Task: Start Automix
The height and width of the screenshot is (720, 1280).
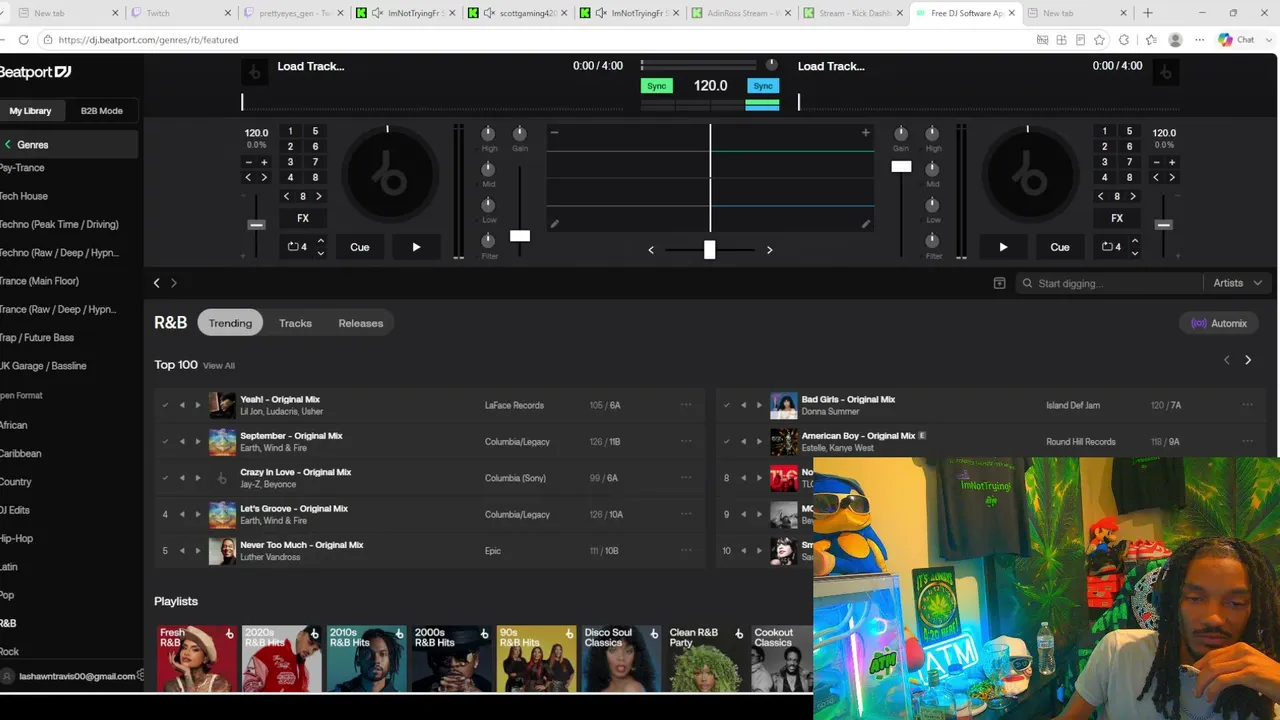Action: 1219,323
